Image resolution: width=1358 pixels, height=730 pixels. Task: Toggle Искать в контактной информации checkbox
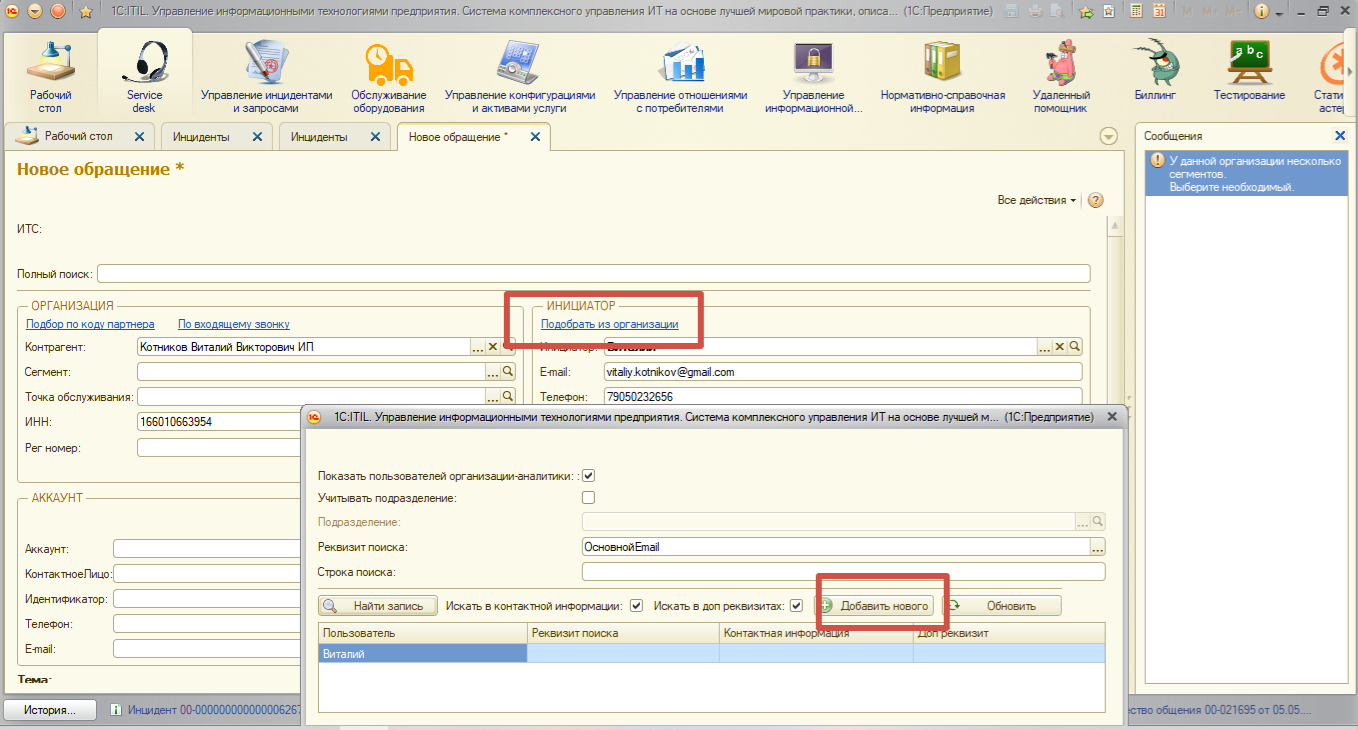click(636, 605)
